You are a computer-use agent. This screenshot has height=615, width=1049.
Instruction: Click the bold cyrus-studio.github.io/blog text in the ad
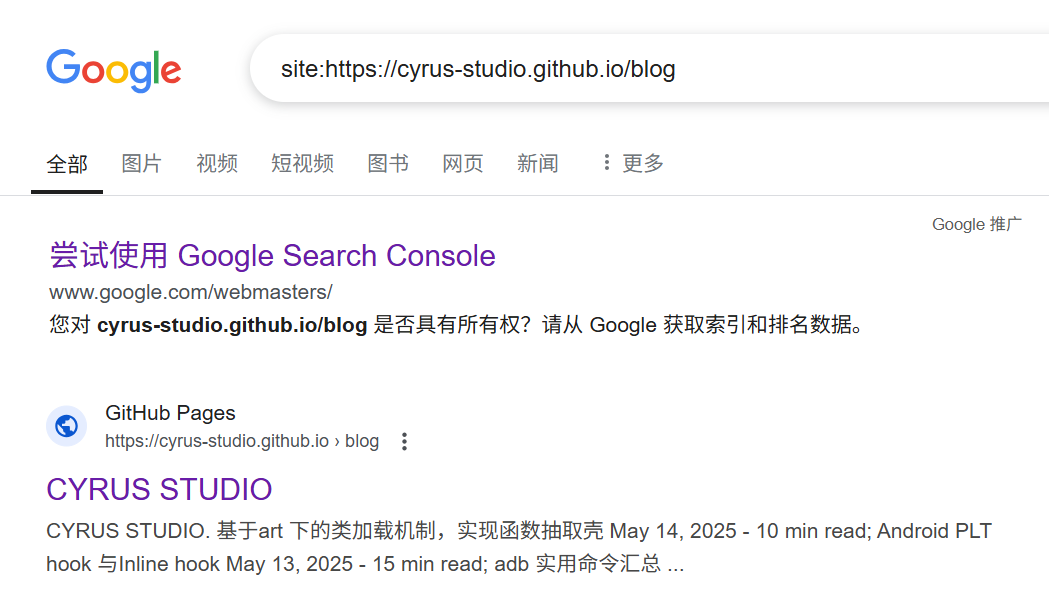pyautogui.click(x=232, y=325)
